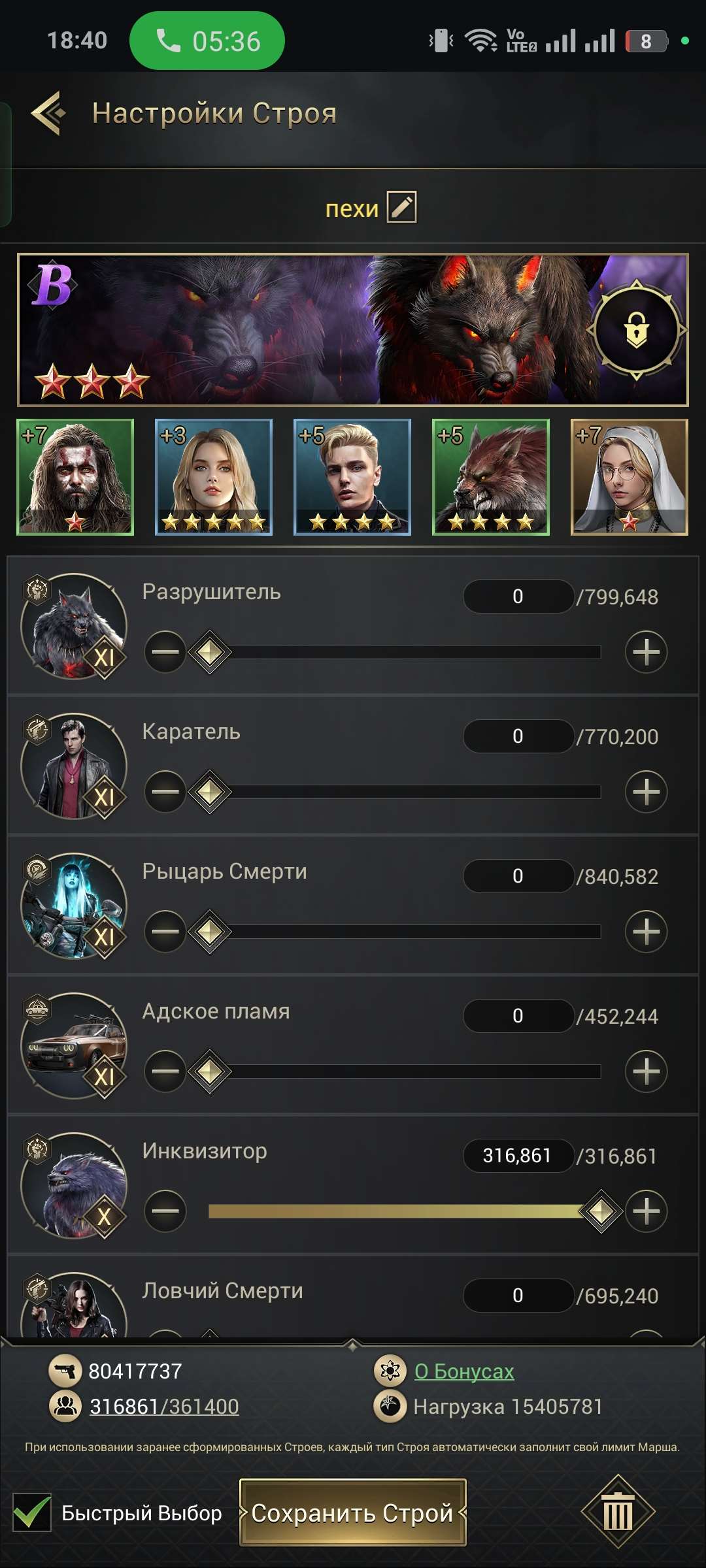Select the +3 blonde woman hero
This screenshot has width=706, height=1568.
[x=214, y=477]
